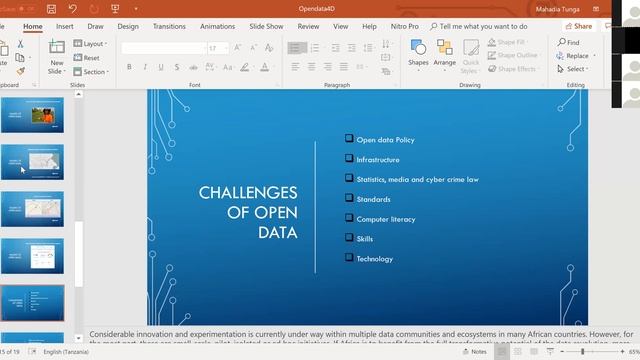The image size is (640, 360).
Task: Switch to Reading view
Action: pos(534,351)
